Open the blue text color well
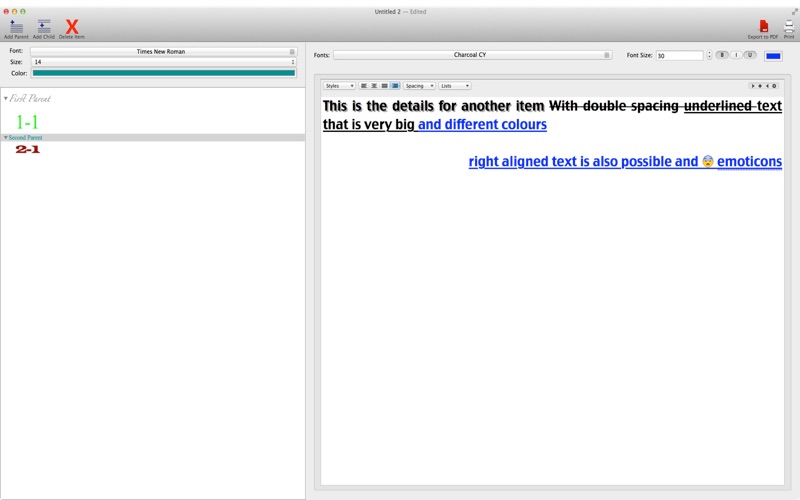The image size is (800, 500). click(x=773, y=56)
